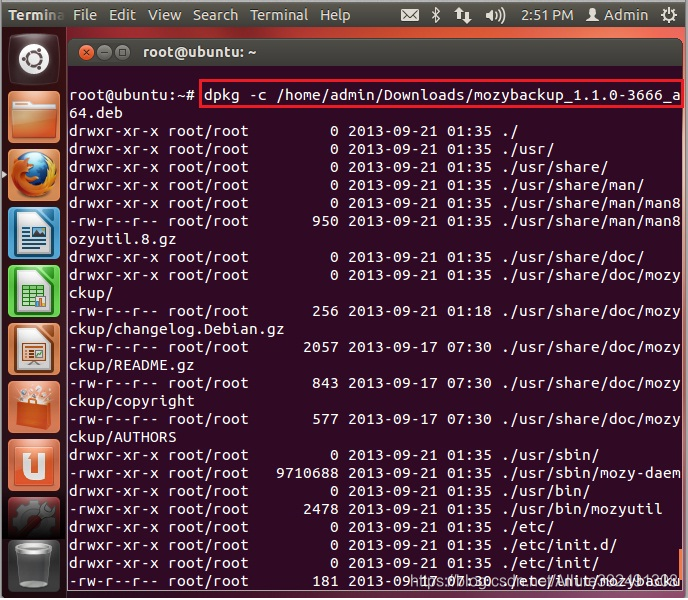Minimize the root@ubuntu terminal window

coord(104,53)
